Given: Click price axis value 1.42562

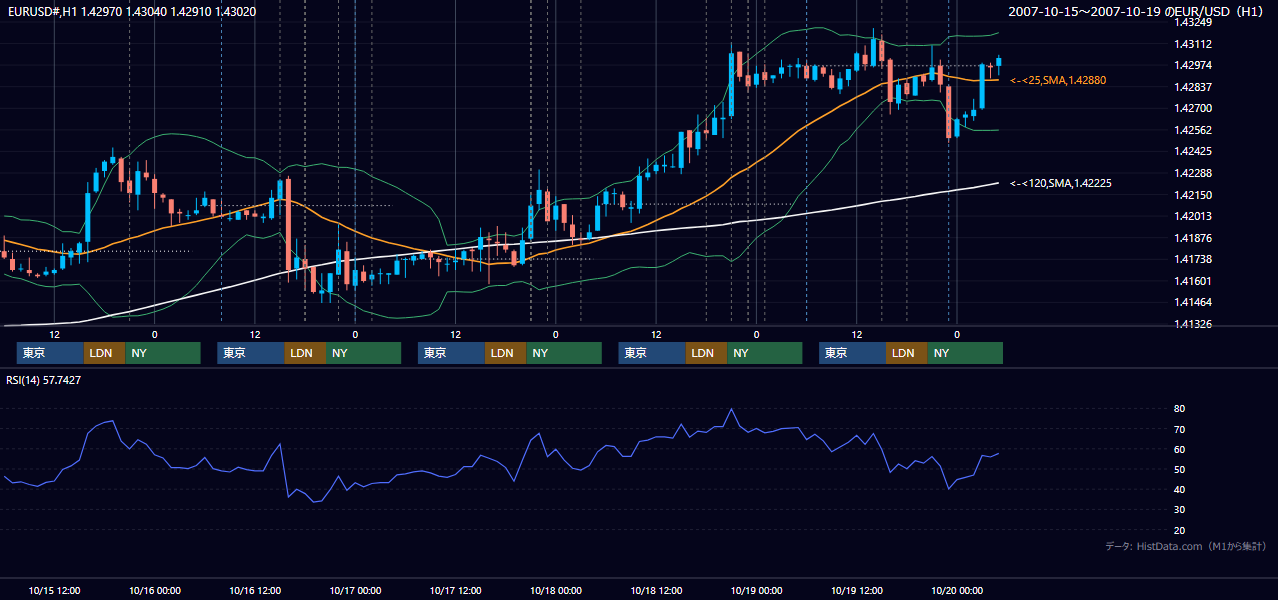Looking at the screenshot, I should [1193, 130].
